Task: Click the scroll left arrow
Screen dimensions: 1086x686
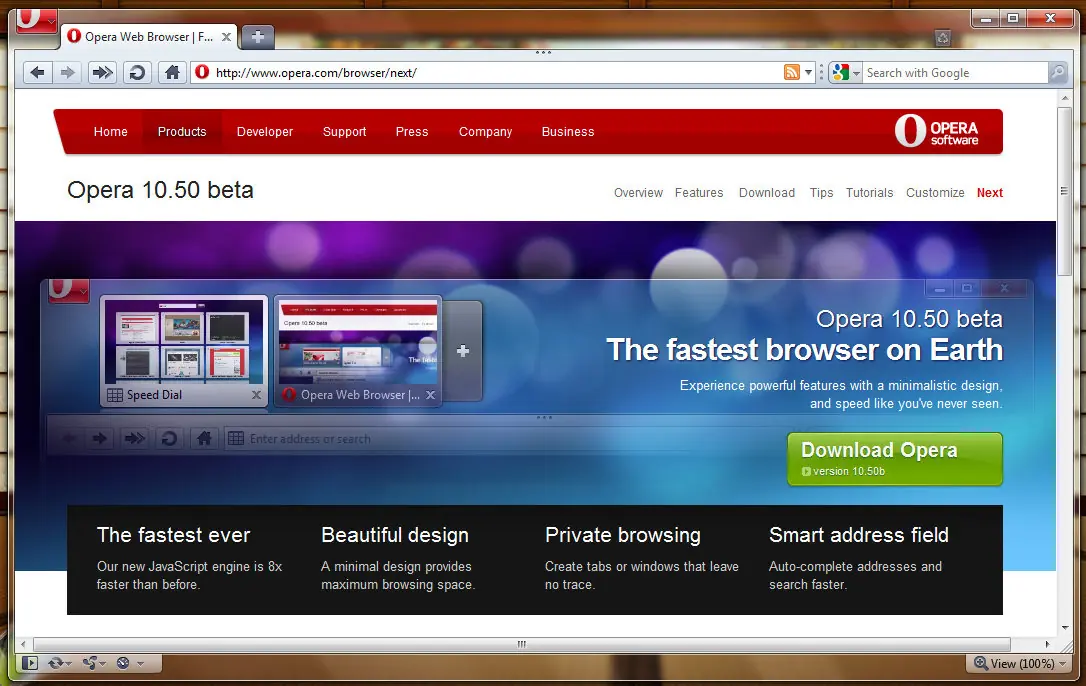Action: pyautogui.click(x=23, y=644)
